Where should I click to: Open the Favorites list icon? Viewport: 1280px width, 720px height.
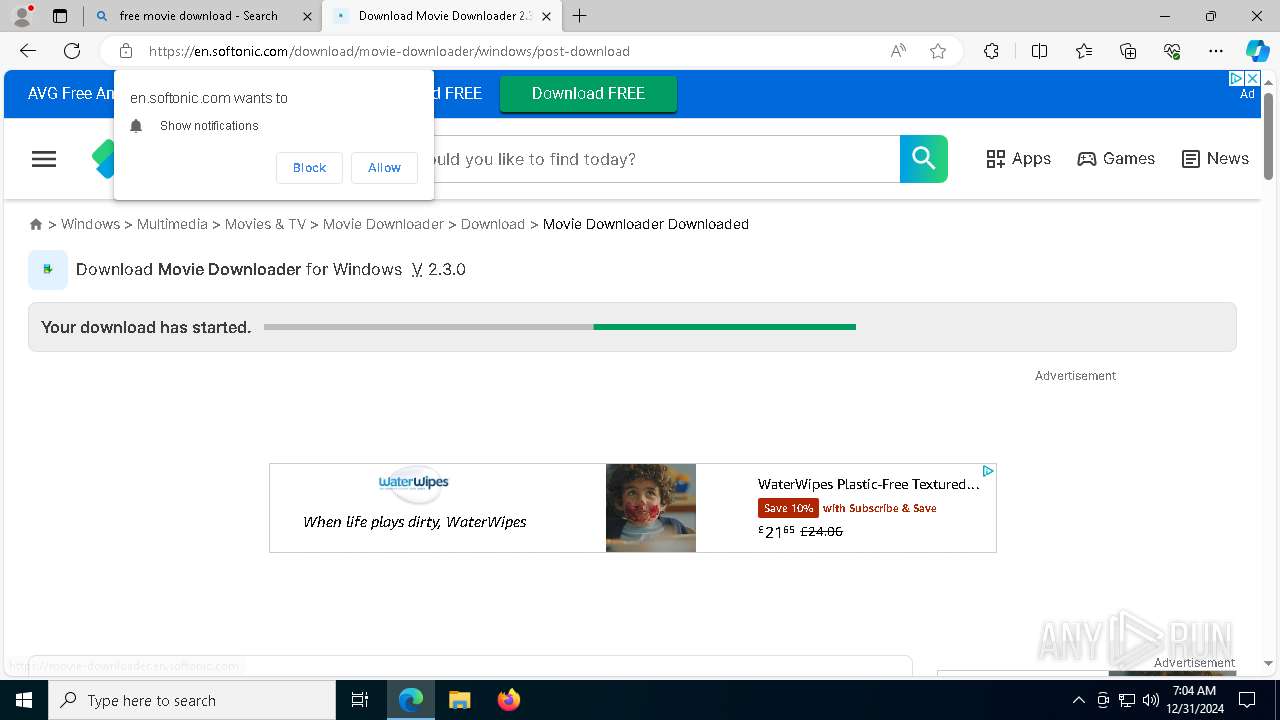[1084, 51]
